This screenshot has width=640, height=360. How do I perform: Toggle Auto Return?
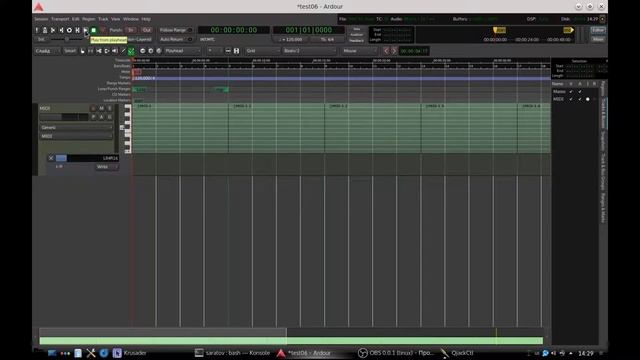click(x=176, y=40)
